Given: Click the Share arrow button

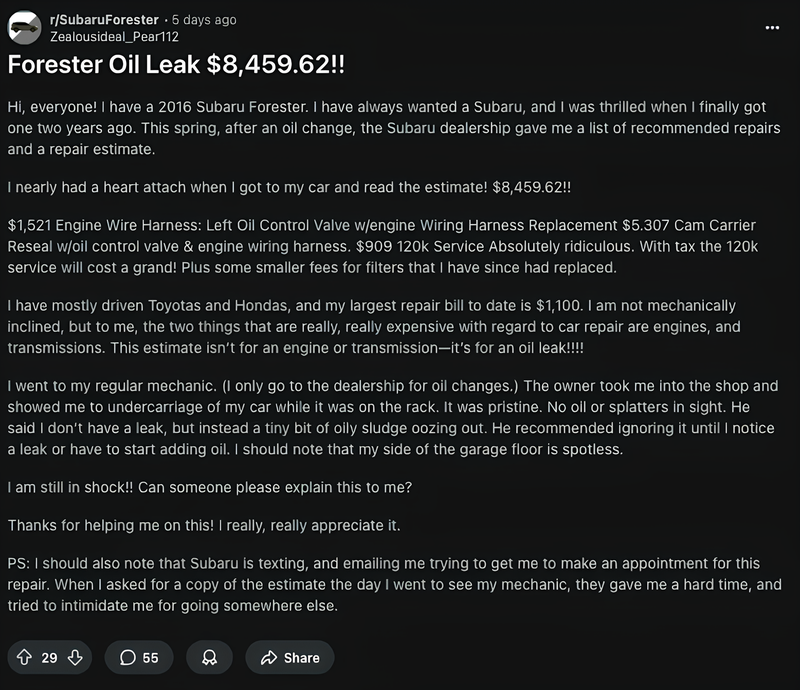Looking at the screenshot, I should coord(289,657).
